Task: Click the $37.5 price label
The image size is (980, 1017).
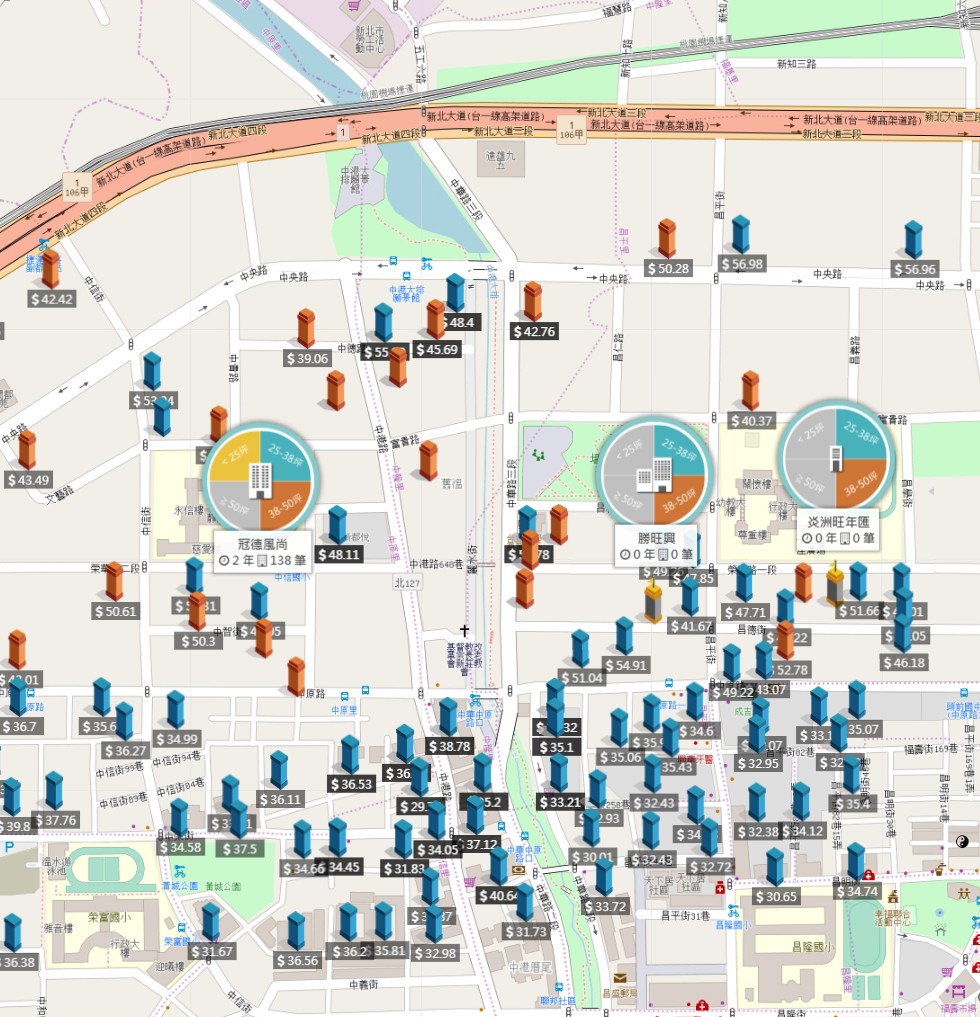Action: [239, 848]
